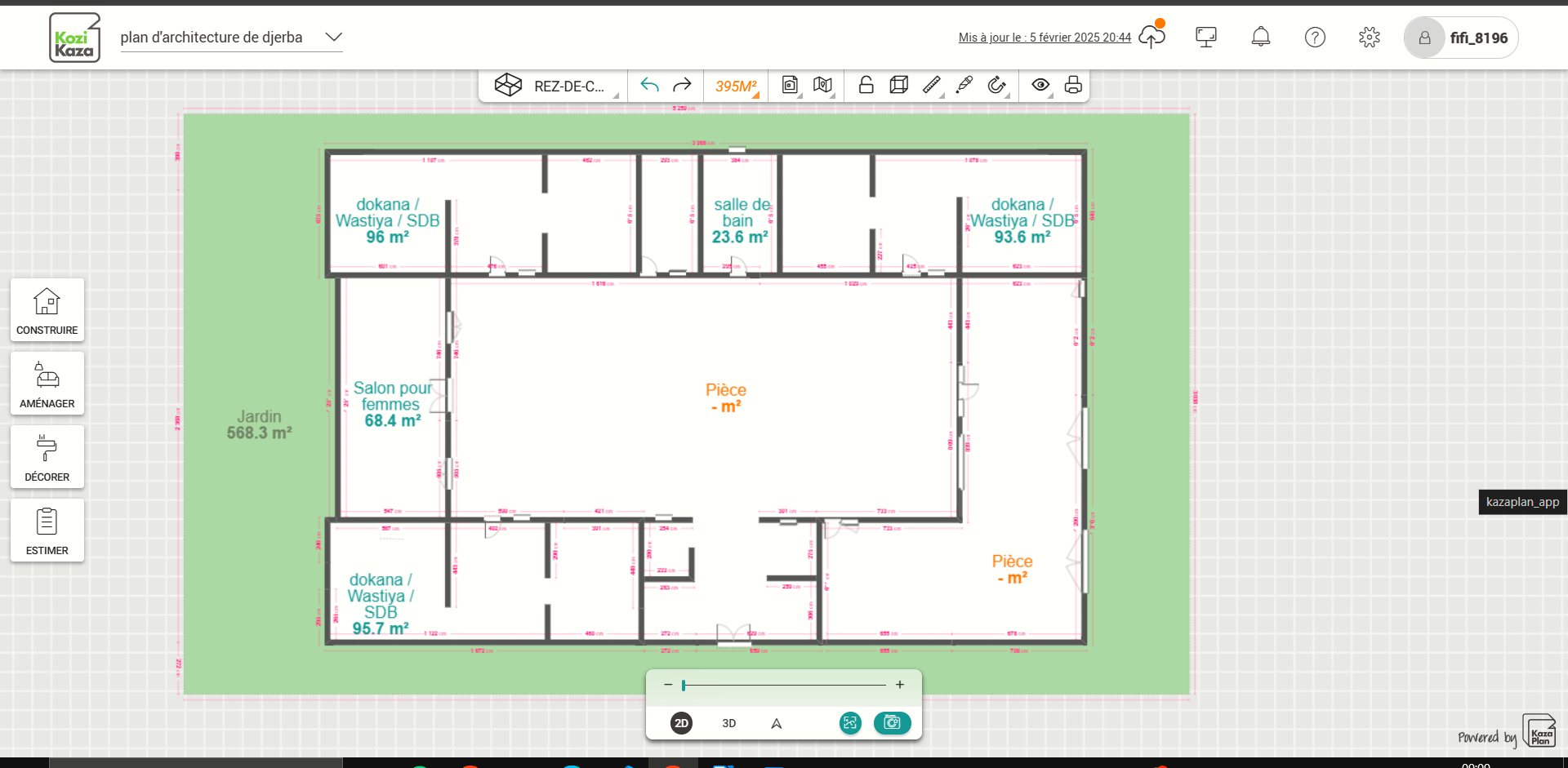
Task: Open the ESTIMER tool
Action: tap(47, 530)
